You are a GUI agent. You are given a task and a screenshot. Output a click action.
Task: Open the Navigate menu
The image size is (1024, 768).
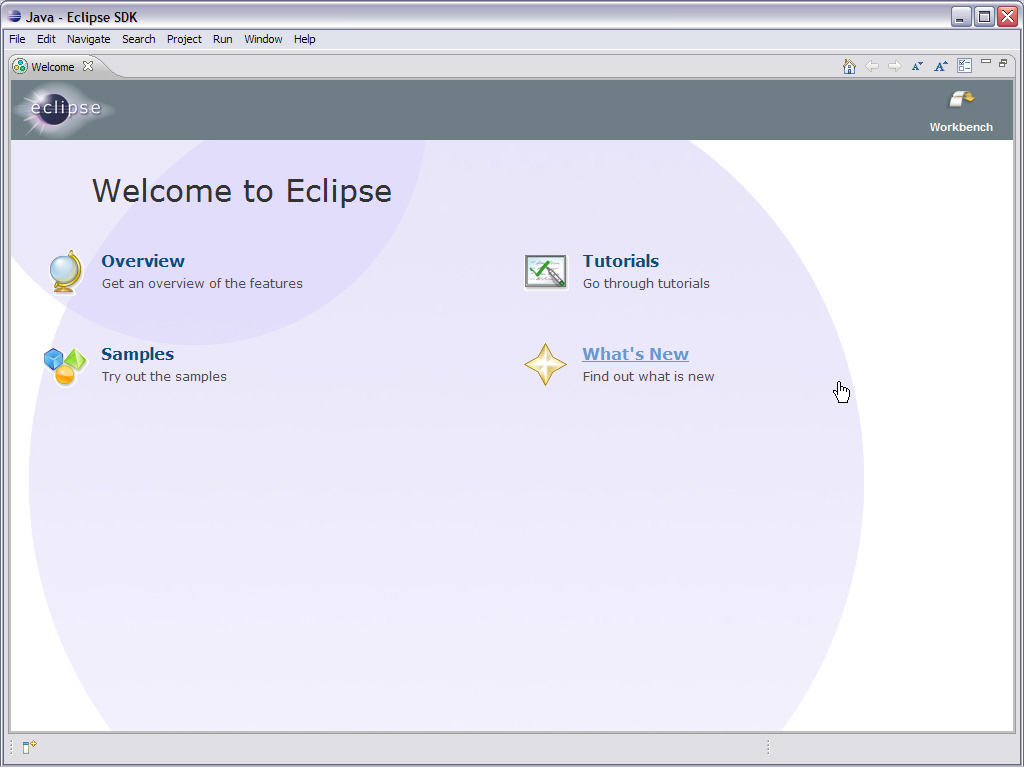[x=88, y=39]
